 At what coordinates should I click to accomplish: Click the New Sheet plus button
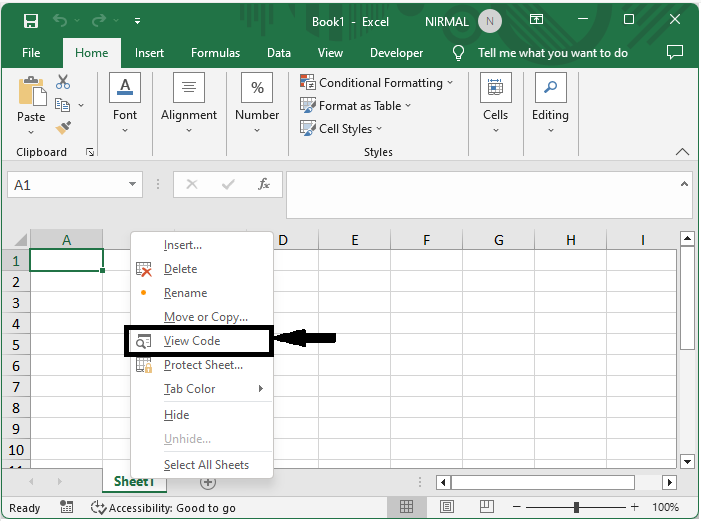208,483
